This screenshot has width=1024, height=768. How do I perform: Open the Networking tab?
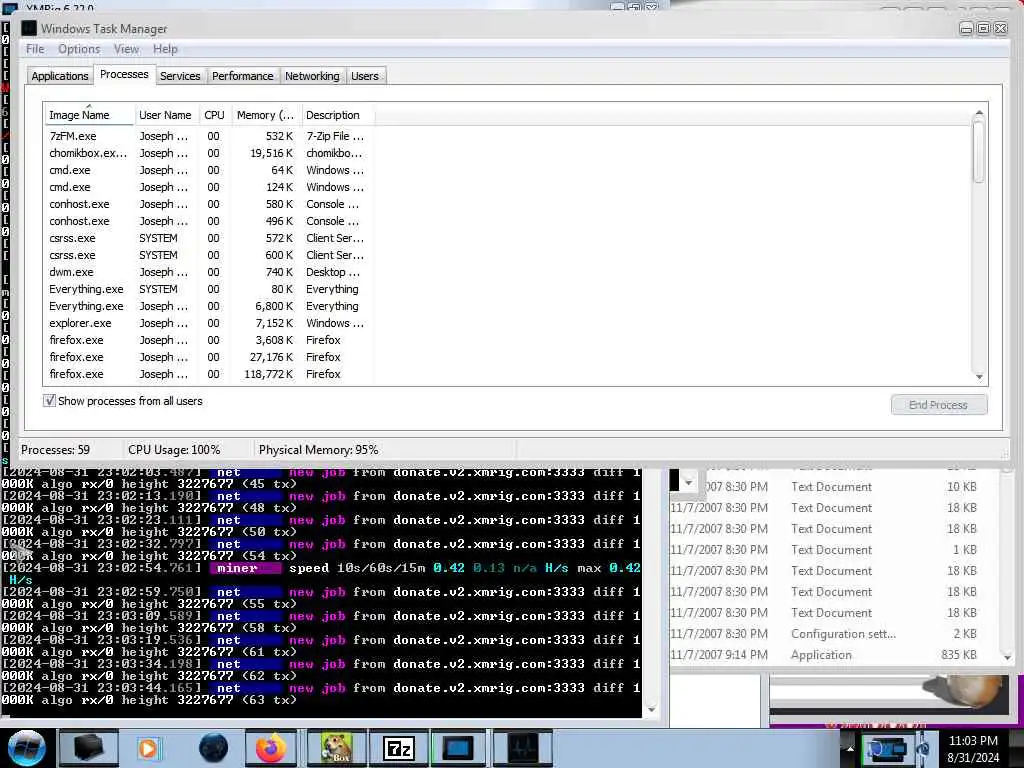click(312, 76)
